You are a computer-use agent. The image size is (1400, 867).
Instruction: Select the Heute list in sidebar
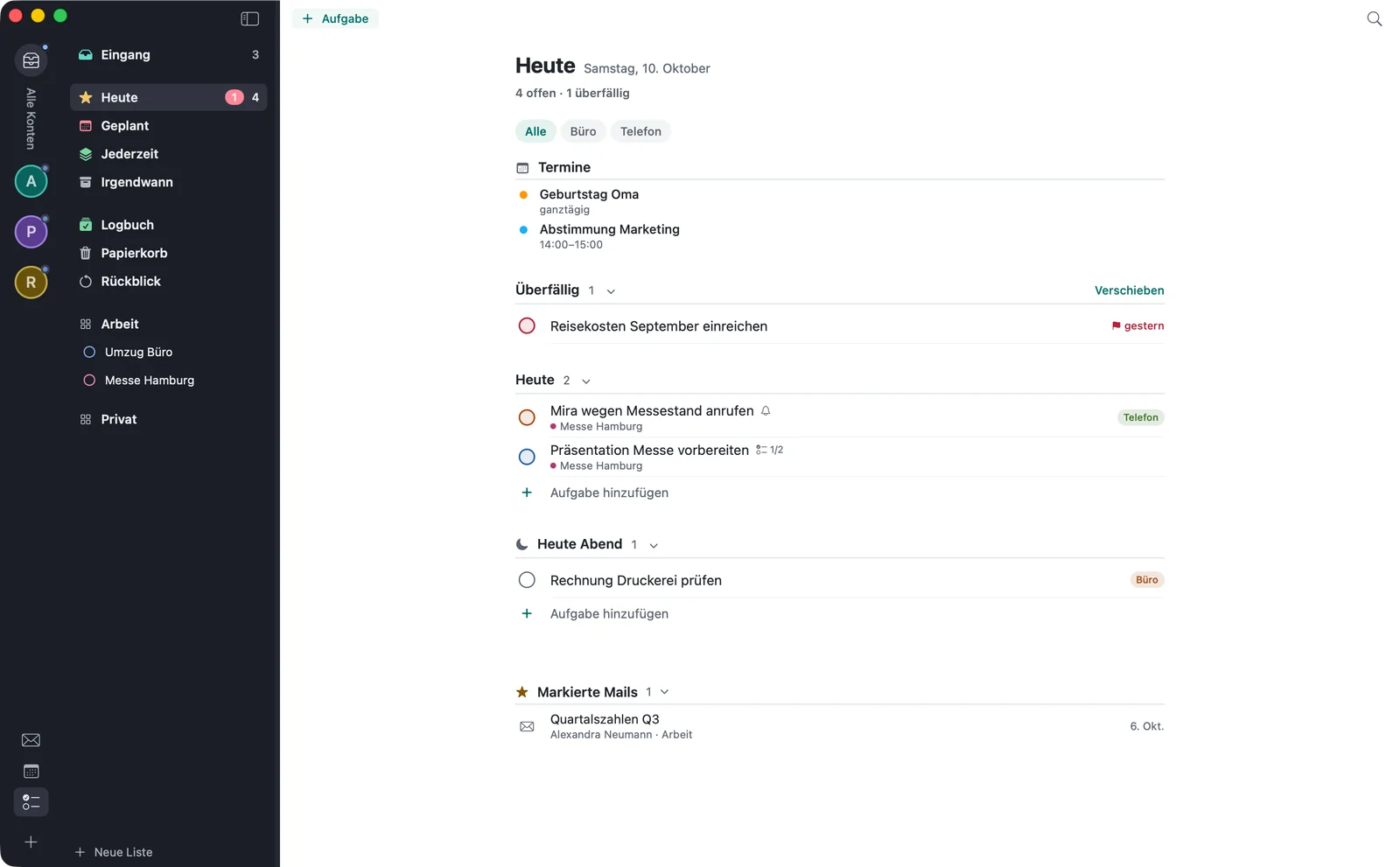coord(168,97)
